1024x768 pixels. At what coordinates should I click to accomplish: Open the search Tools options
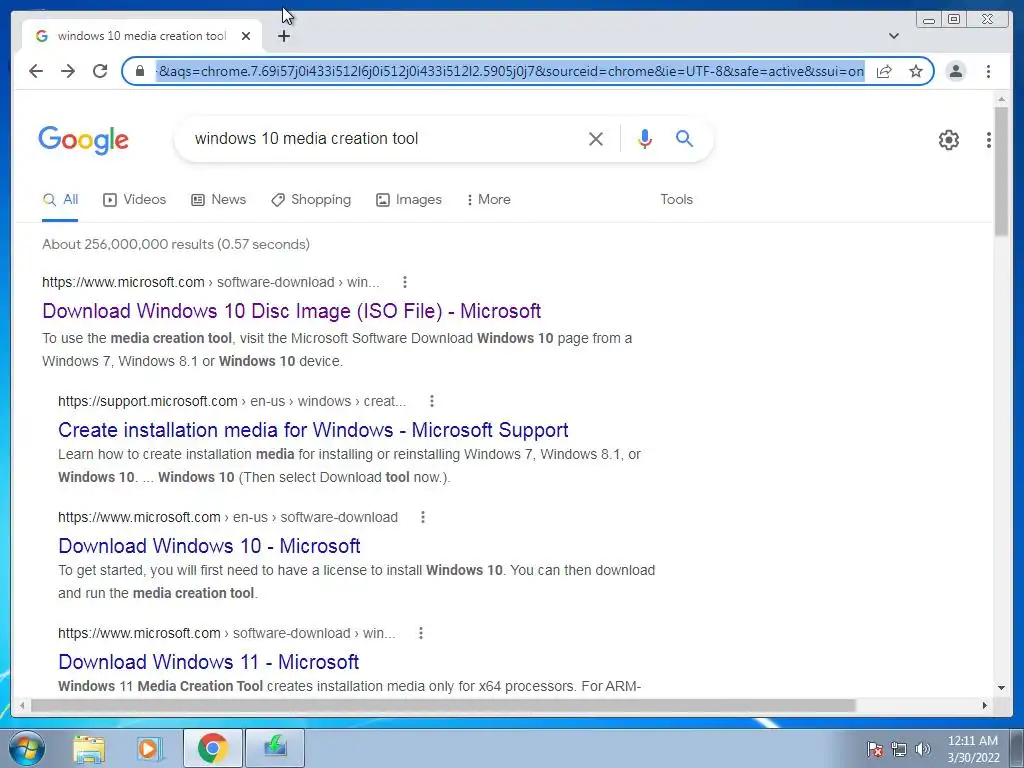tap(676, 200)
